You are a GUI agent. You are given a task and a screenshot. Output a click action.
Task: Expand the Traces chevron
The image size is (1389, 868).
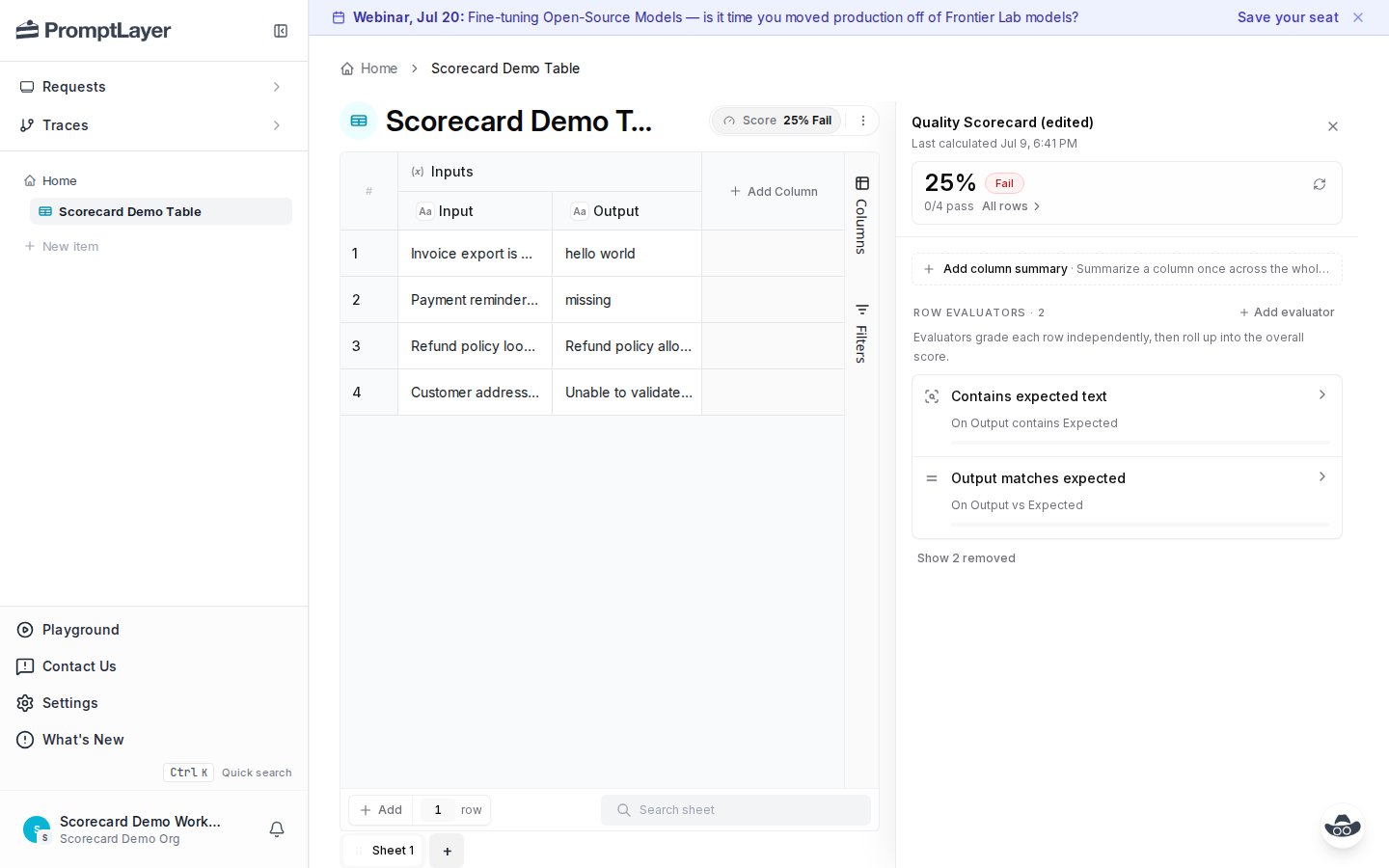pos(277,125)
